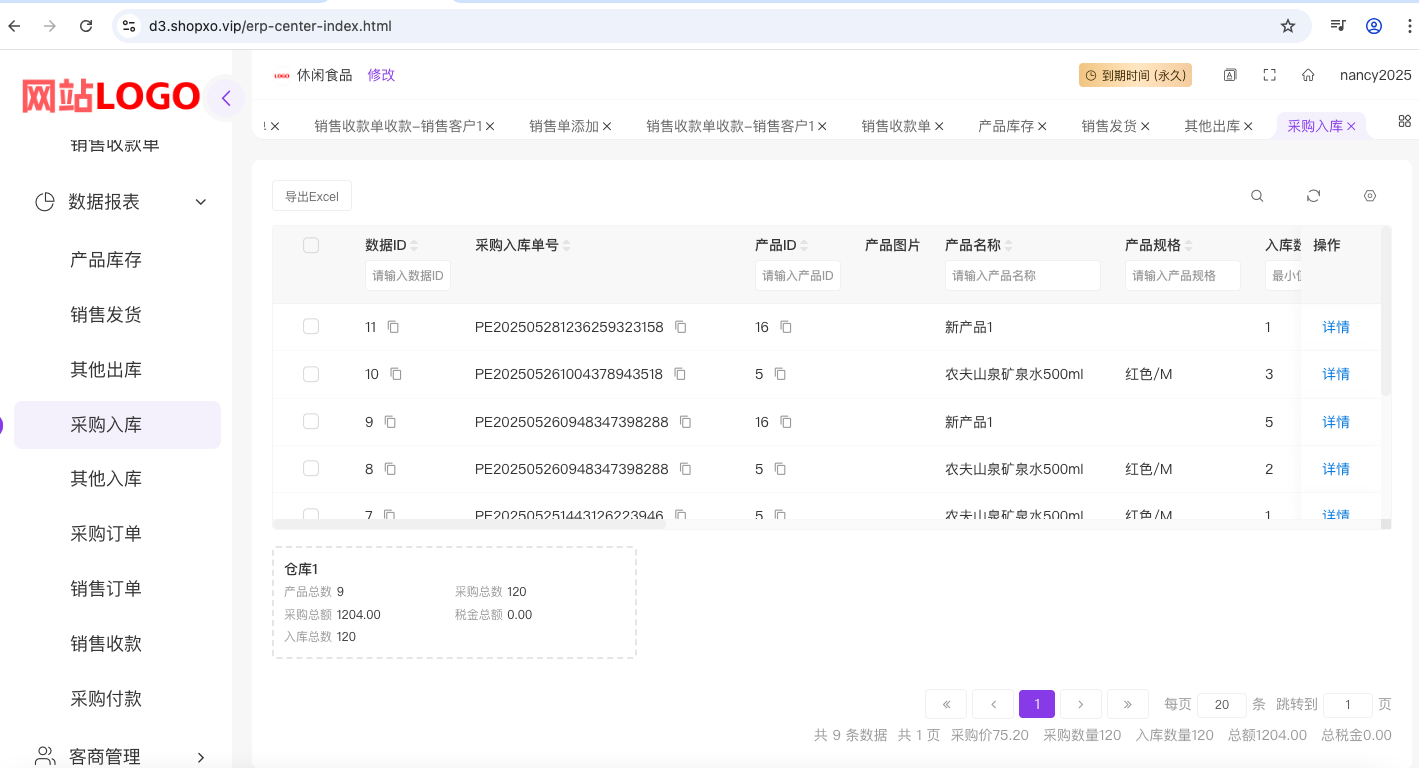Click the 修改 link beside 休闲食品
The height and width of the screenshot is (768, 1419).
click(x=381, y=75)
